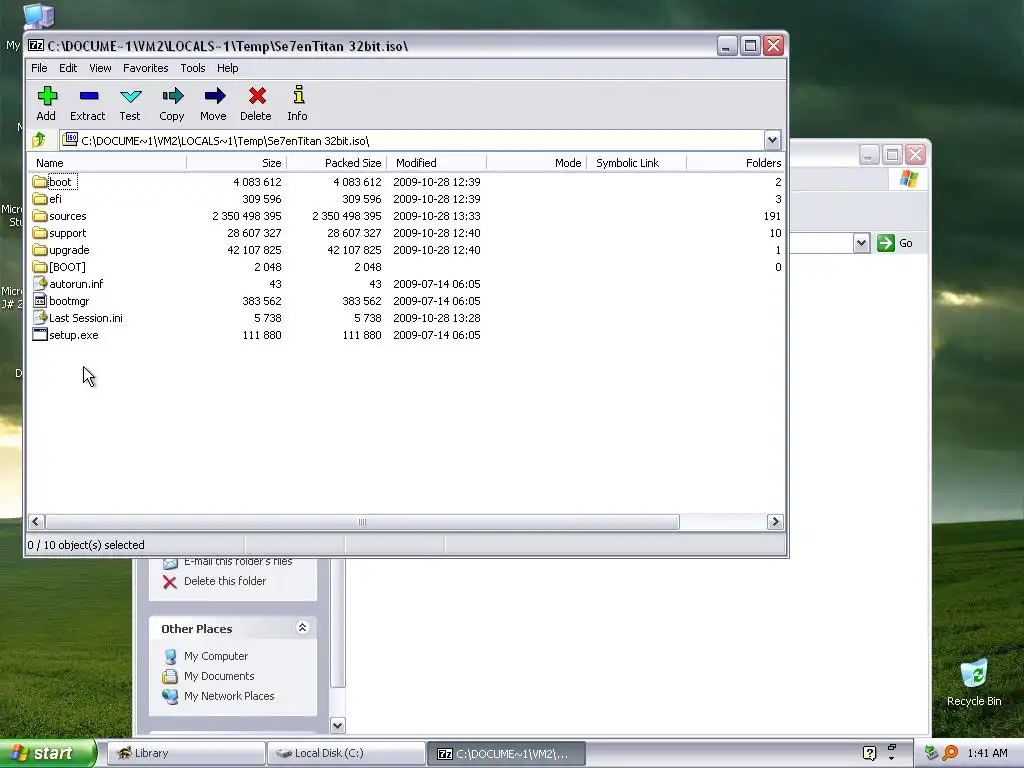Click the help question mark tray icon

click(869, 753)
